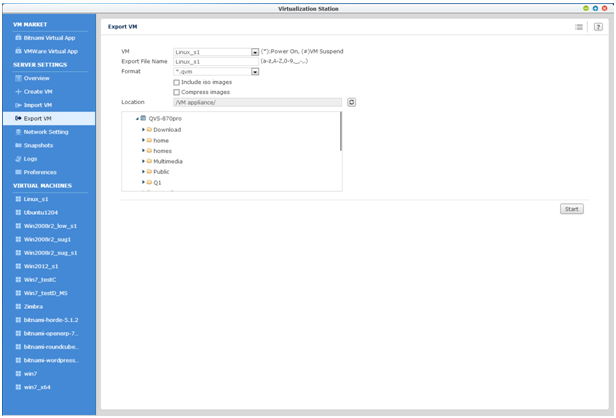
Task: Select Export VM in sidebar
Action: click(49, 118)
